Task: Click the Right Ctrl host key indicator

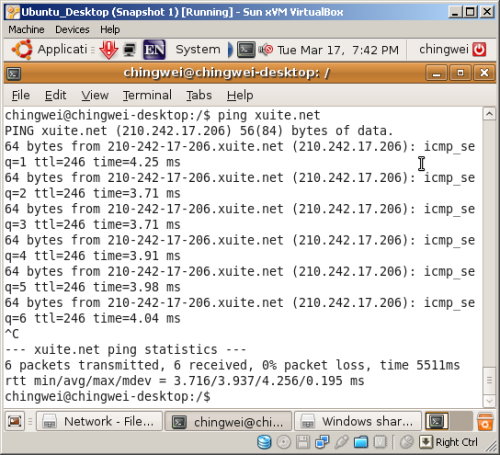Action: (448, 443)
